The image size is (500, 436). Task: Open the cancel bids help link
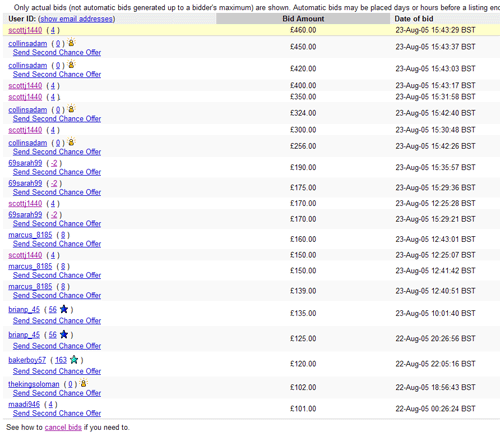point(63,427)
